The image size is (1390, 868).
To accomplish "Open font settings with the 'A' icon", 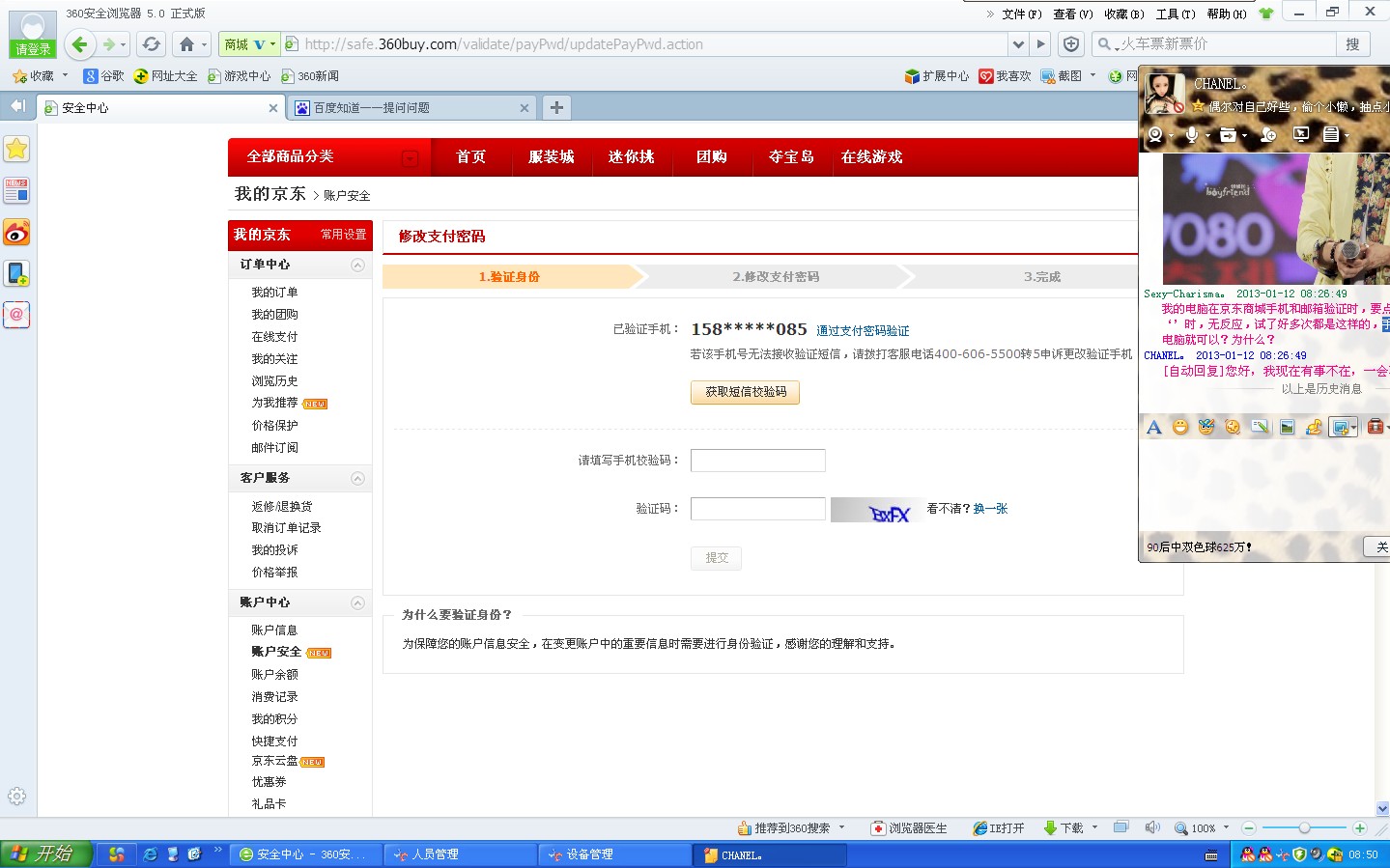I will [x=1153, y=426].
